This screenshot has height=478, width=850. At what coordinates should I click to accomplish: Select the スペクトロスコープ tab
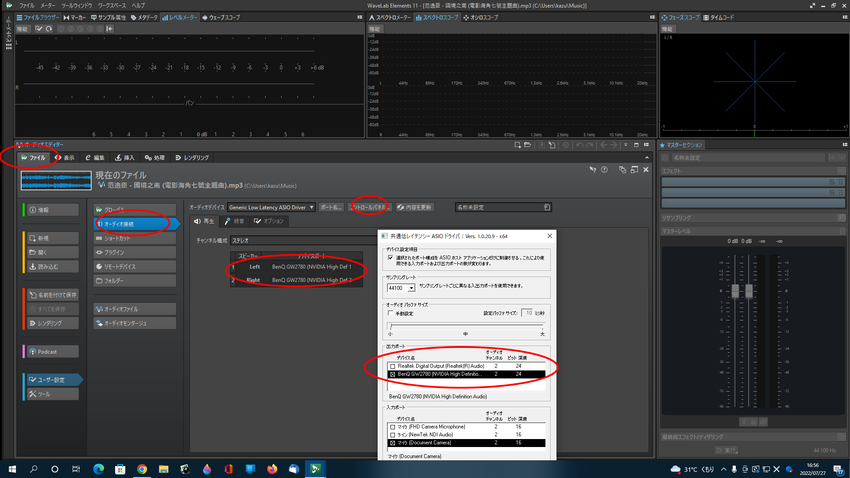[x=437, y=17]
